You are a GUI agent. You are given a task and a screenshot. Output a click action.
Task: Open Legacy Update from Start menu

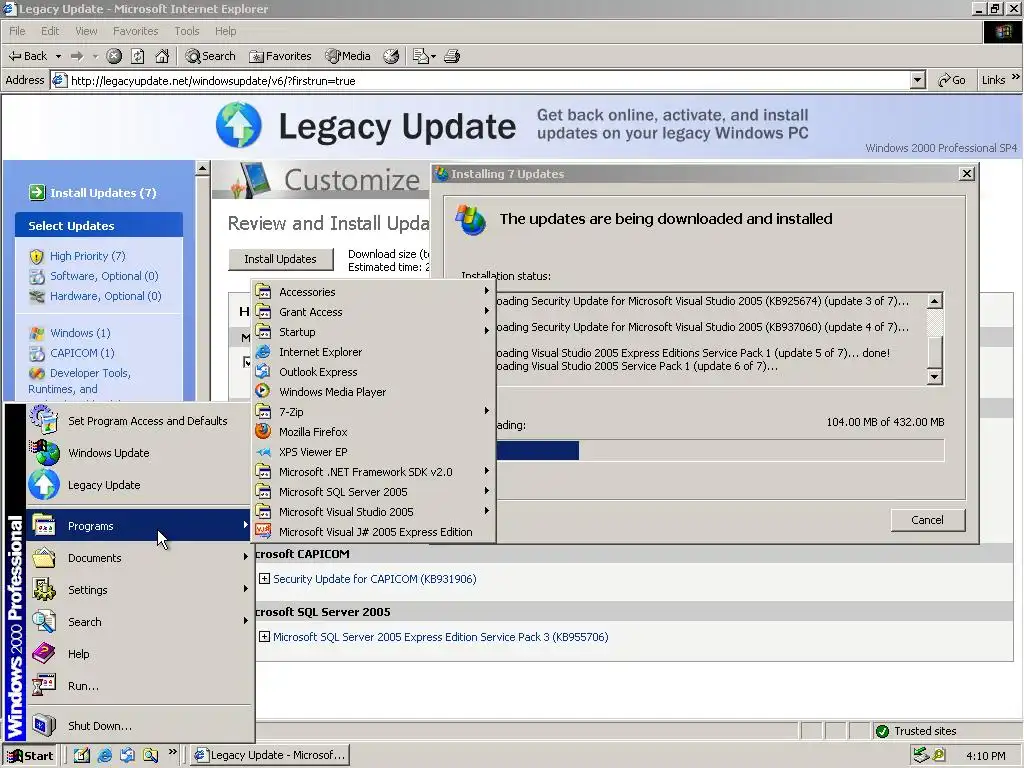click(138, 485)
